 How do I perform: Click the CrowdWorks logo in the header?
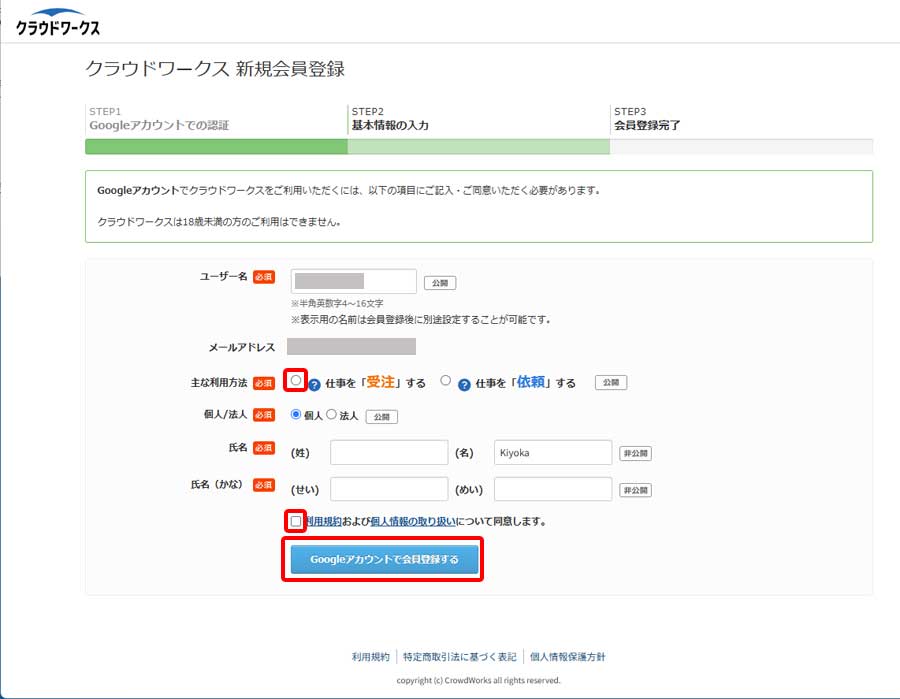(57, 22)
